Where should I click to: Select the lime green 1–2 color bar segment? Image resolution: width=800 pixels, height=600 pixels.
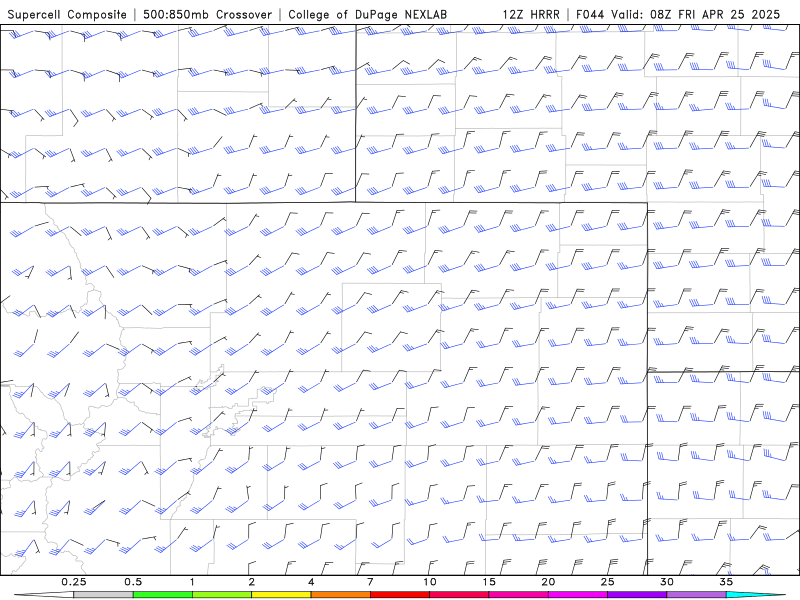click(222, 595)
